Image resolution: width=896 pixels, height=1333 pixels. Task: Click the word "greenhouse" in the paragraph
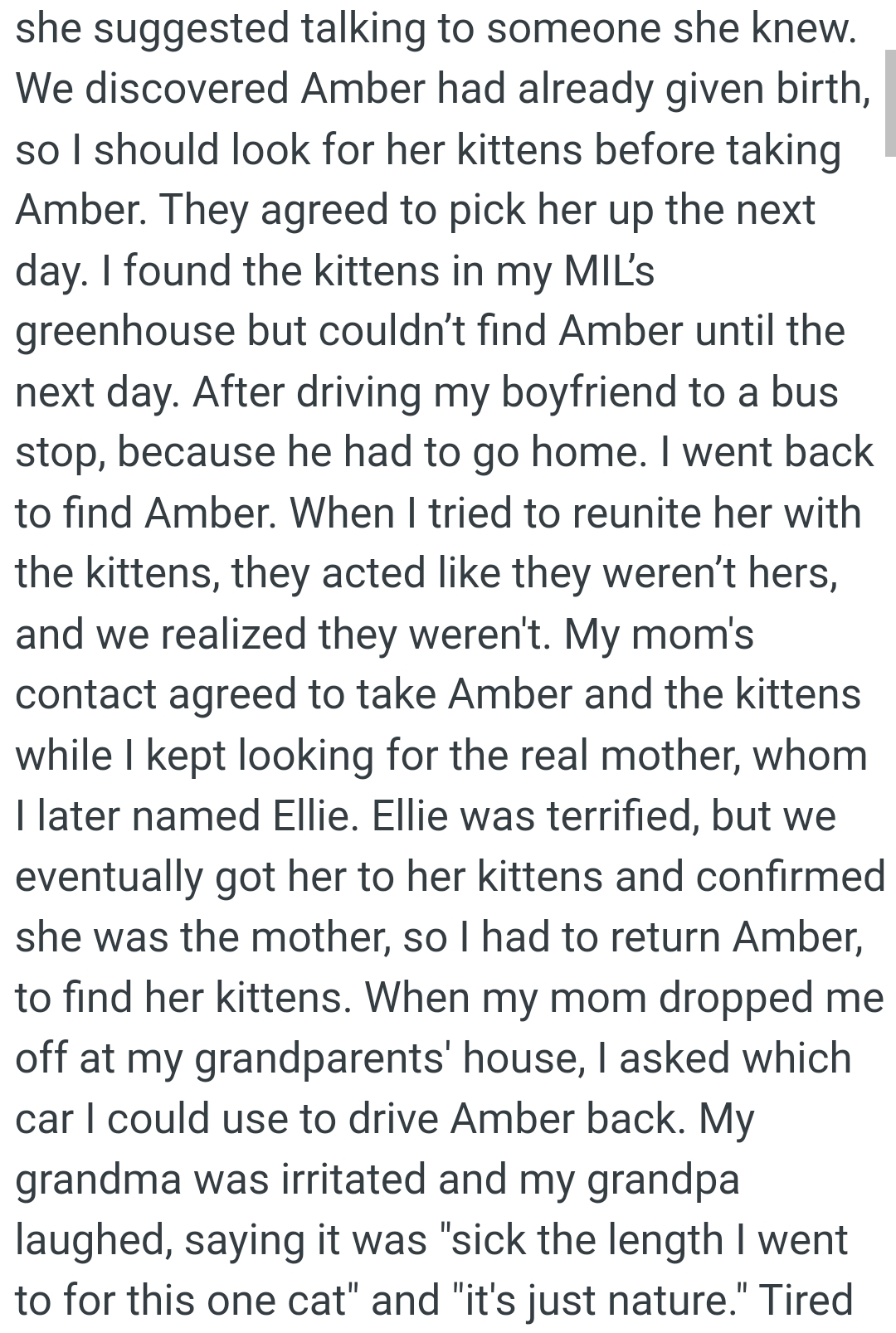124,332
